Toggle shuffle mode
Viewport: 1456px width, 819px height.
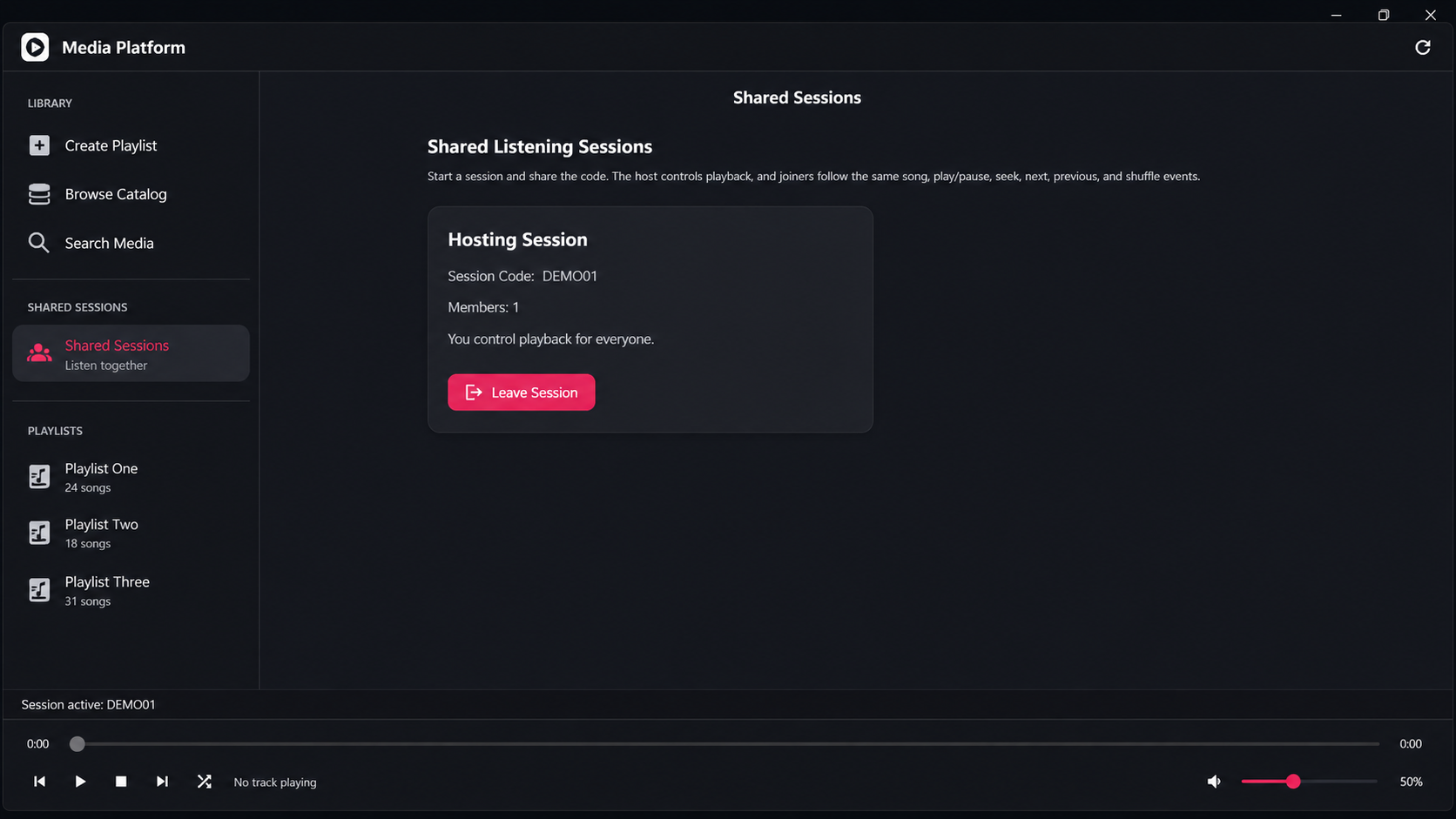[x=204, y=782]
